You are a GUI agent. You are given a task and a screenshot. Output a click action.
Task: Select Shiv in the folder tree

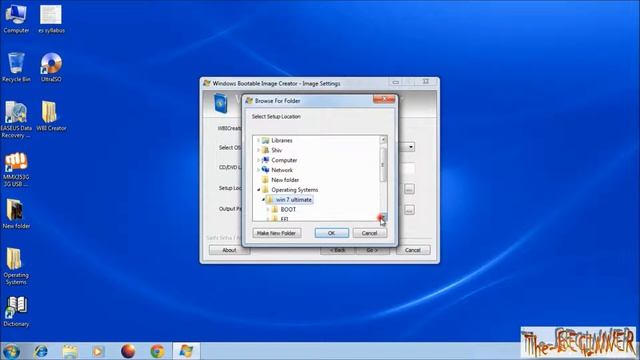pyautogui.click(x=276, y=150)
